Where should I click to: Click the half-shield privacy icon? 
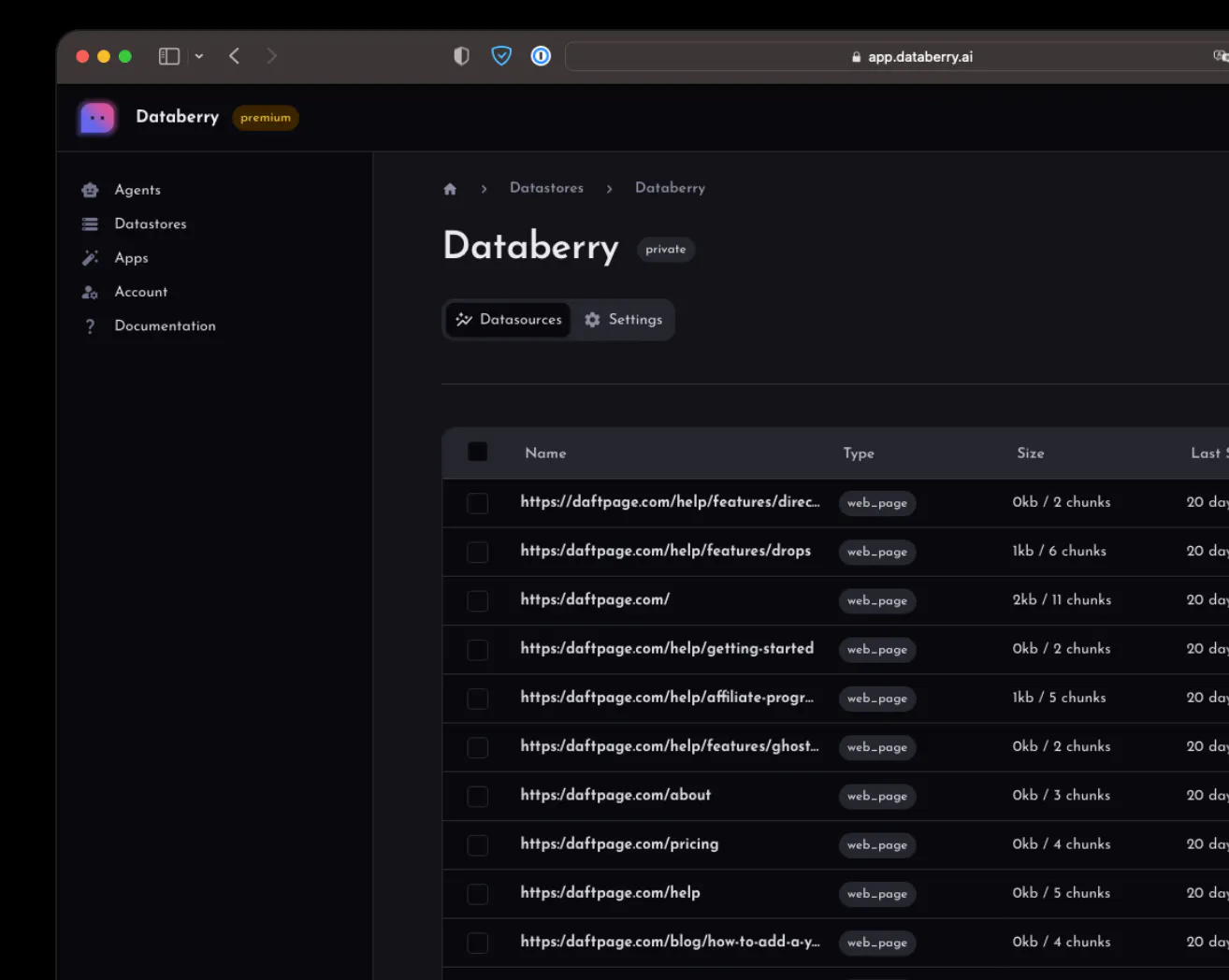pyautogui.click(x=461, y=57)
